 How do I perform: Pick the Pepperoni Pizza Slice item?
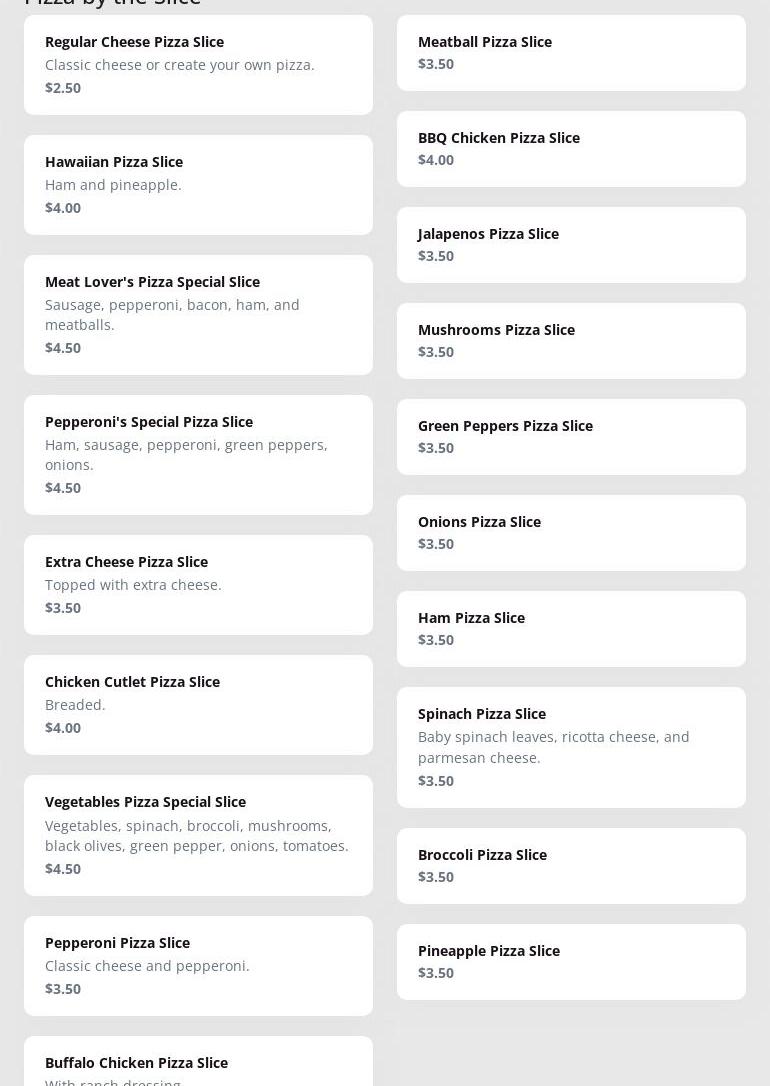coord(198,966)
